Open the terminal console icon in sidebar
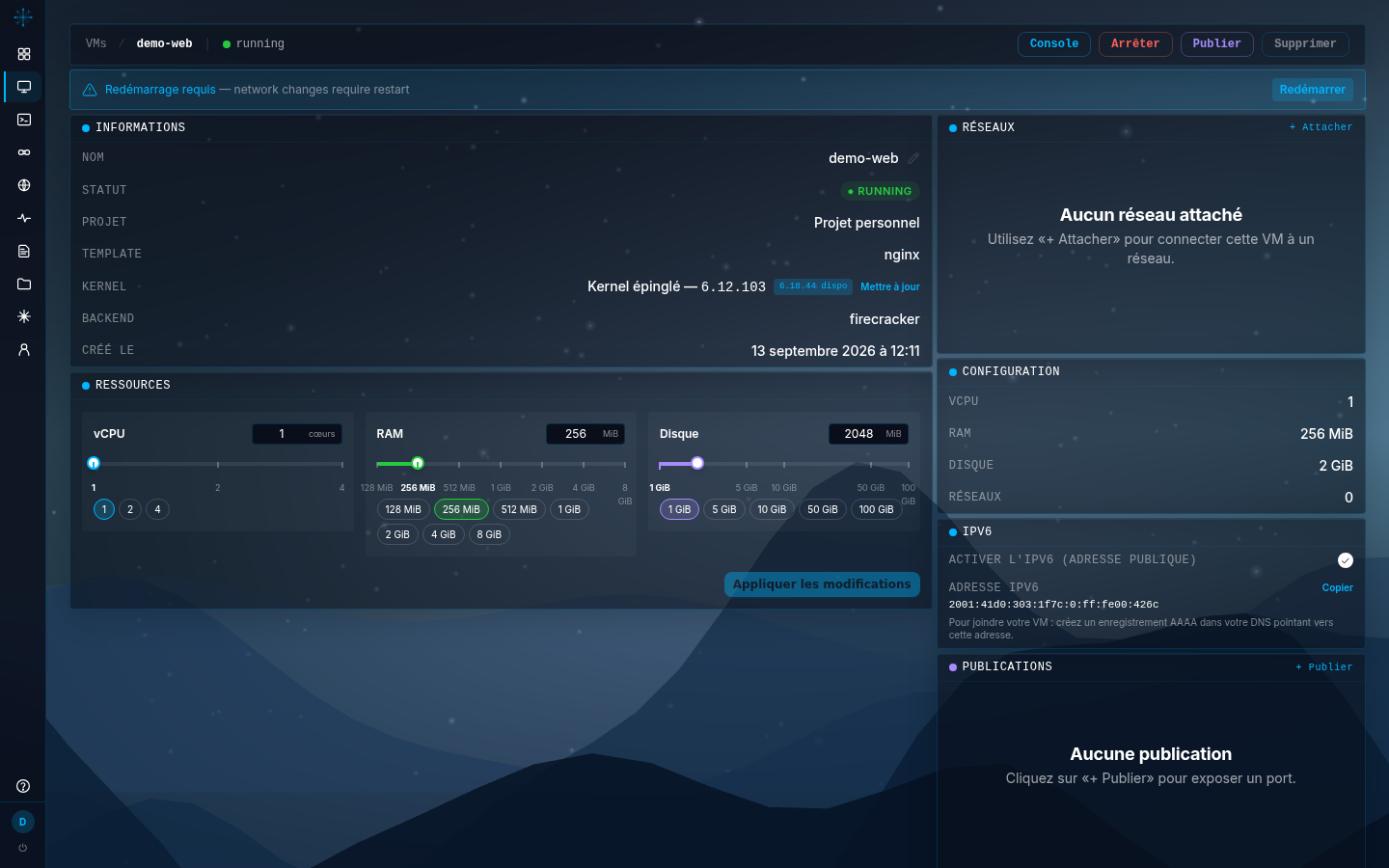The image size is (1389, 868). (x=24, y=120)
